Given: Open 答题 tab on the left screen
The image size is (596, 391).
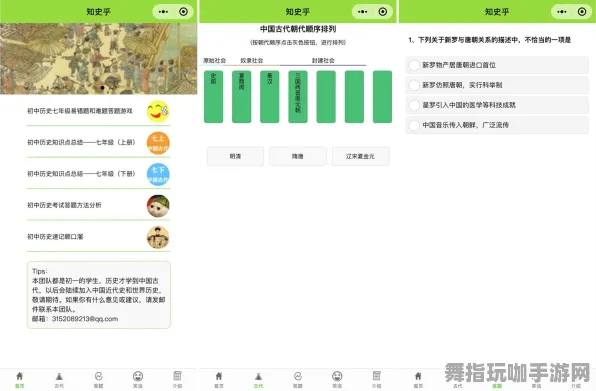Looking at the screenshot, I should coord(98,380).
